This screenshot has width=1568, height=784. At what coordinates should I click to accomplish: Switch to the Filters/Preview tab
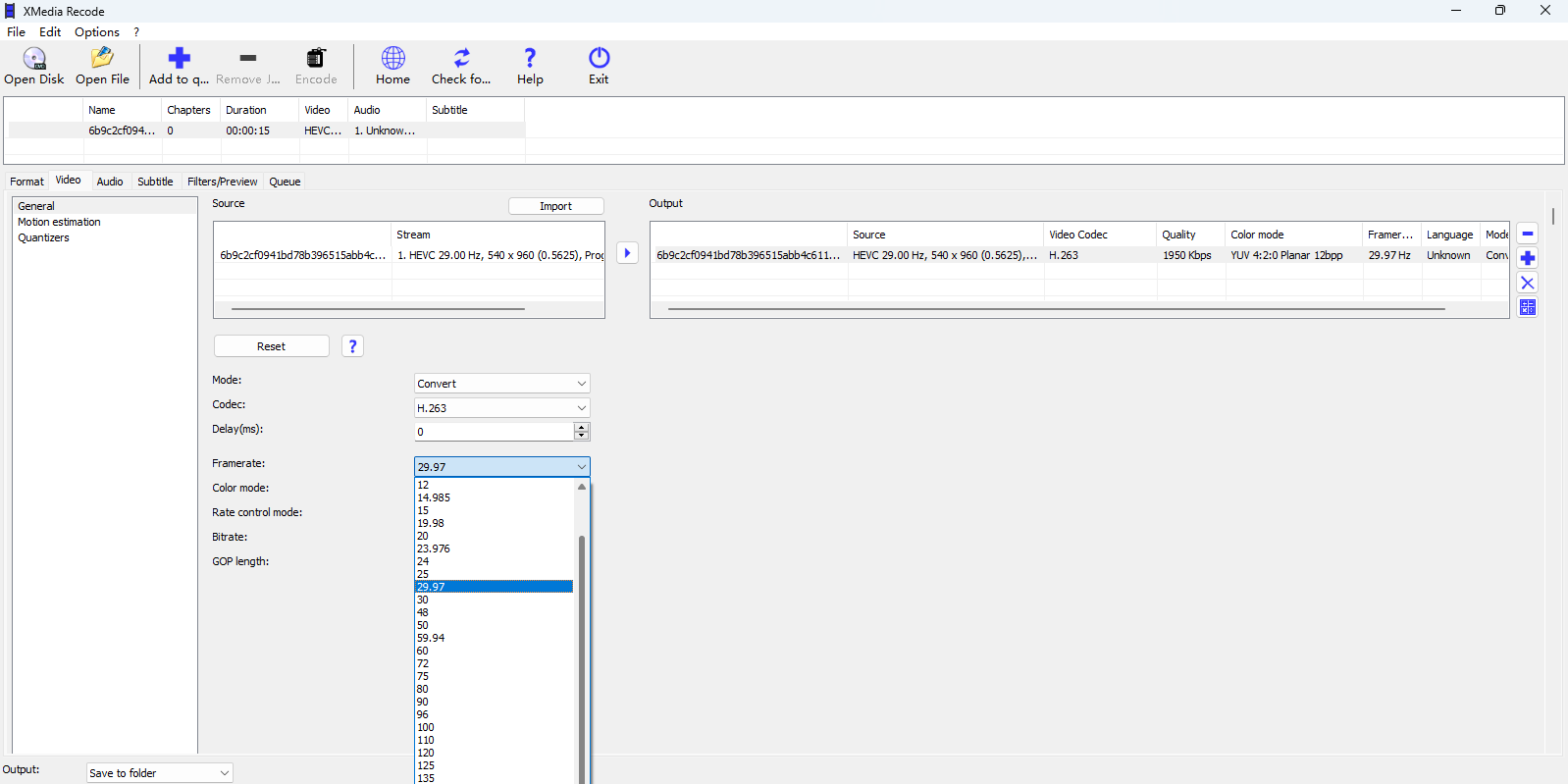222,182
